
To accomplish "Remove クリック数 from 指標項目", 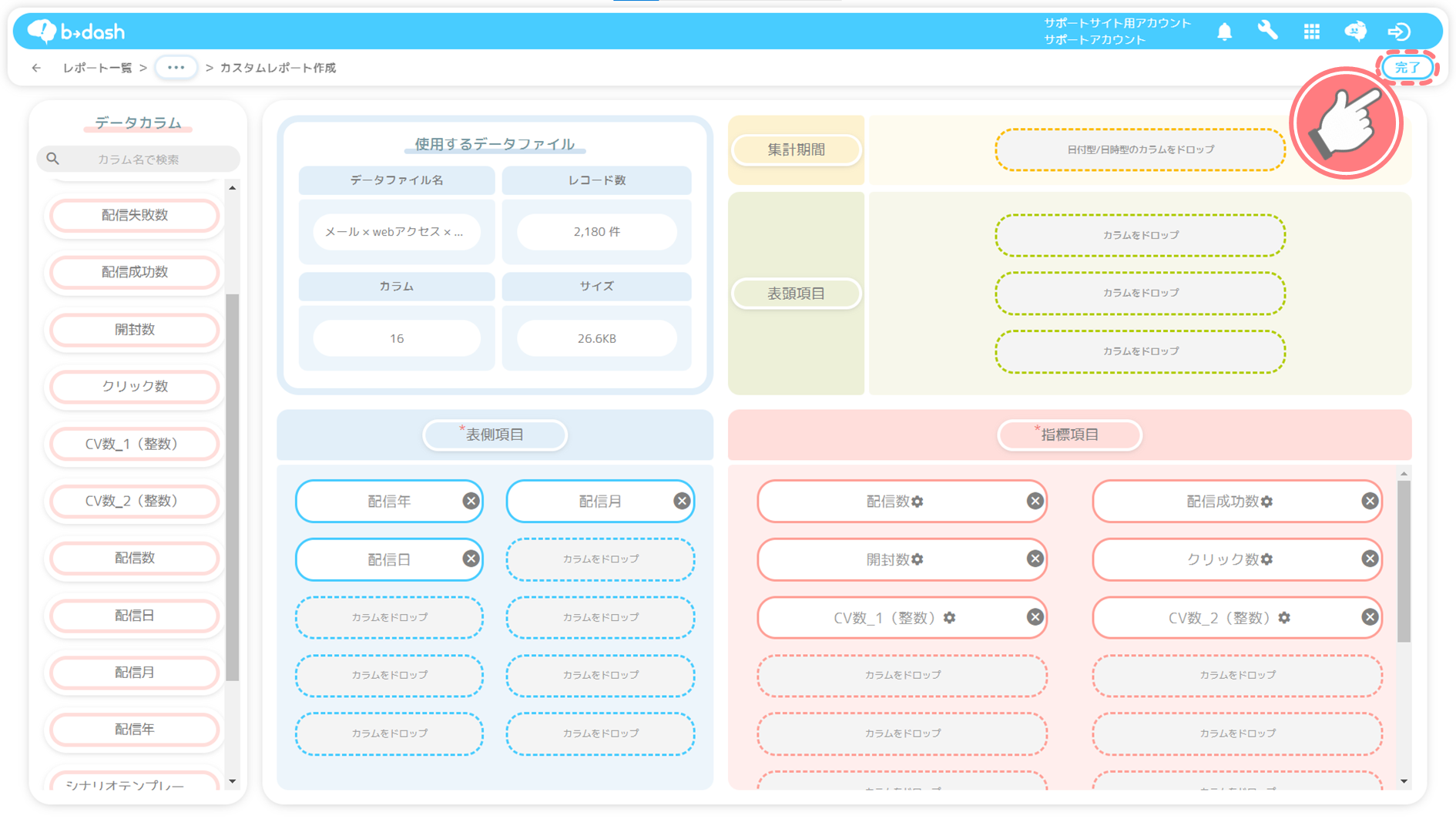I will click(x=1370, y=559).
